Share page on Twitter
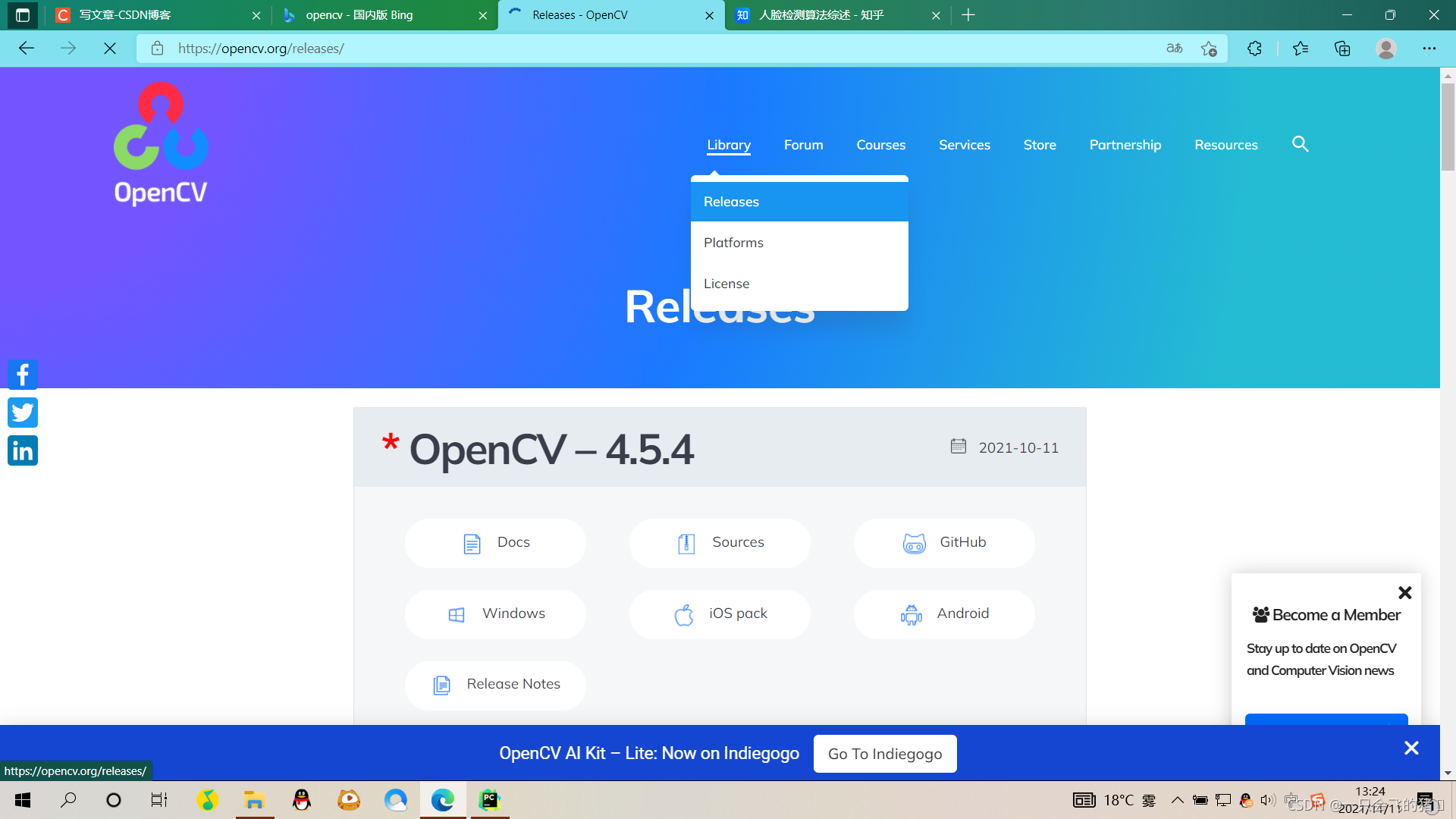This screenshot has width=1456, height=819. [23, 413]
